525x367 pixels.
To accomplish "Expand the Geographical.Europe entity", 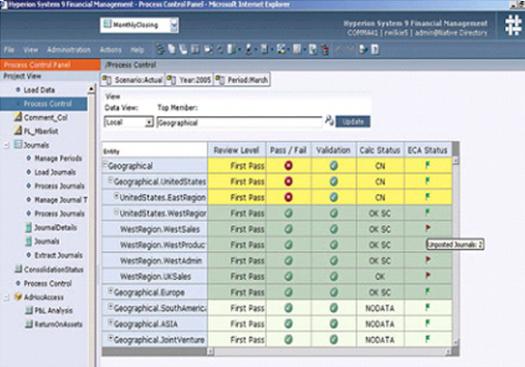I will pos(110,291).
